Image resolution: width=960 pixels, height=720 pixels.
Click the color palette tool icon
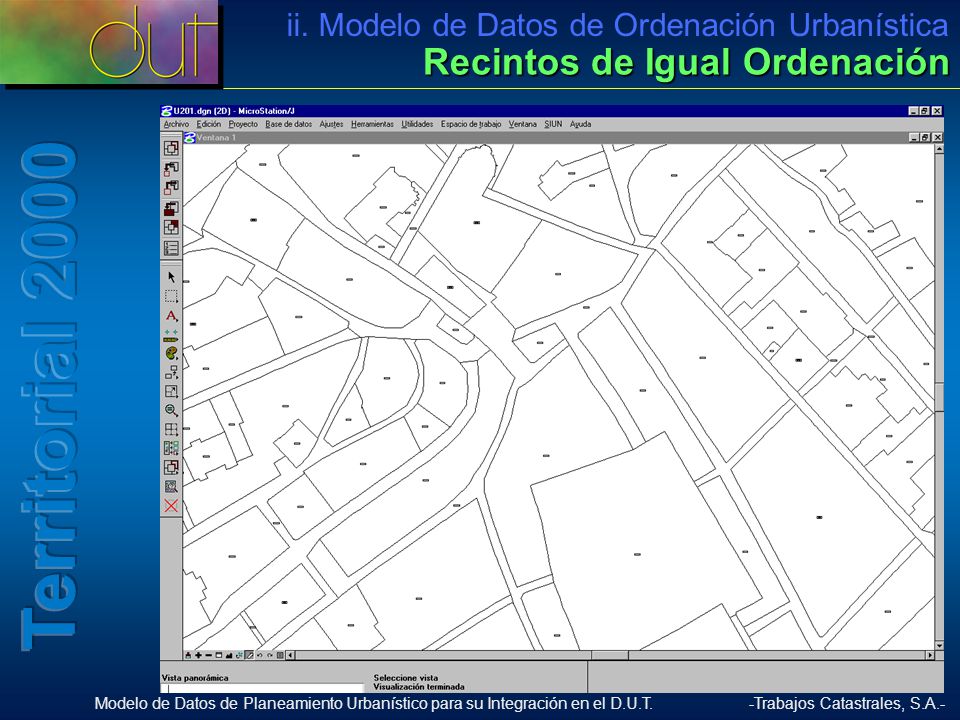point(171,353)
